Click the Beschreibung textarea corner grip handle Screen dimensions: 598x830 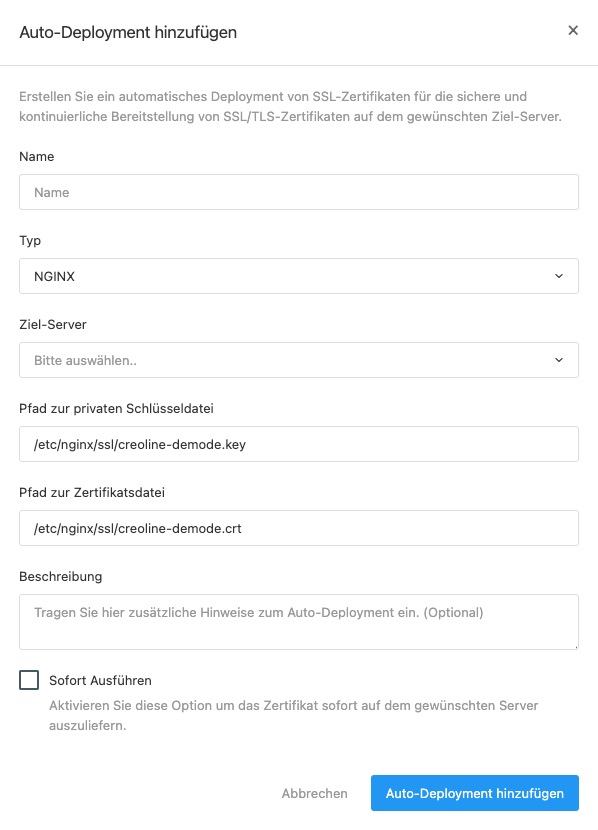575,646
